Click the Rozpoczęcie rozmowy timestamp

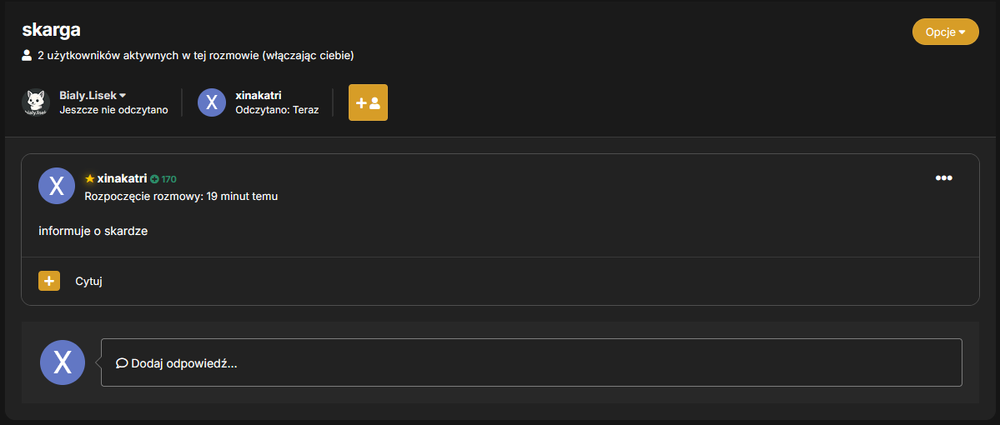coord(181,196)
